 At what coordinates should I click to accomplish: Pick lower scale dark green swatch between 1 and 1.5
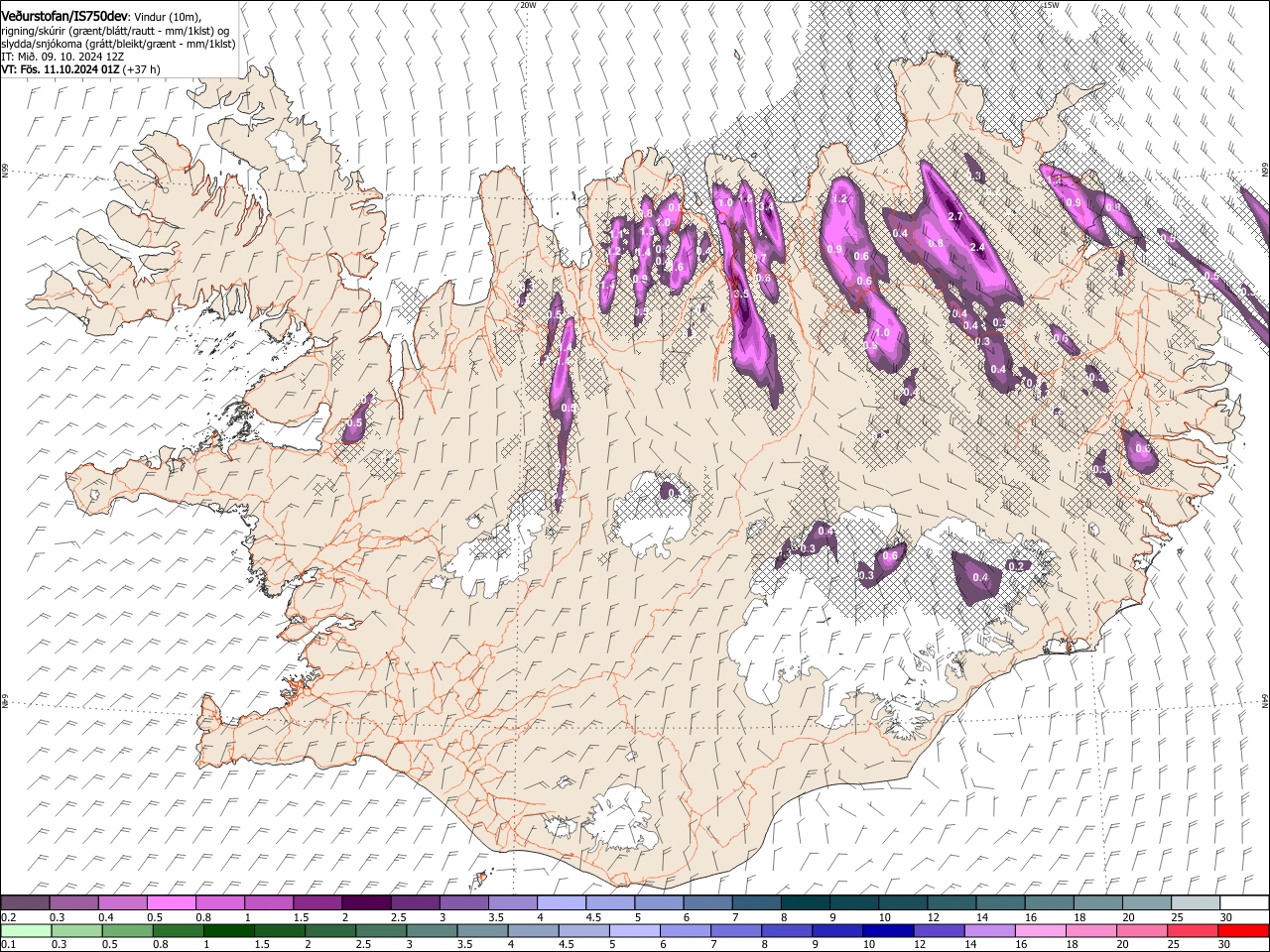pos(228,930)
